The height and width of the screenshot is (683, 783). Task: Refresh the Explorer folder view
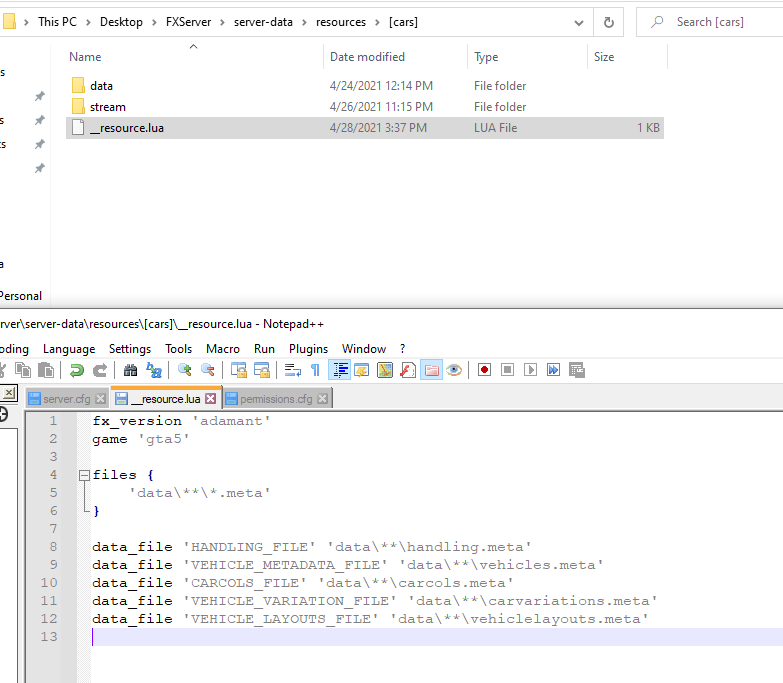coord(609,22)
